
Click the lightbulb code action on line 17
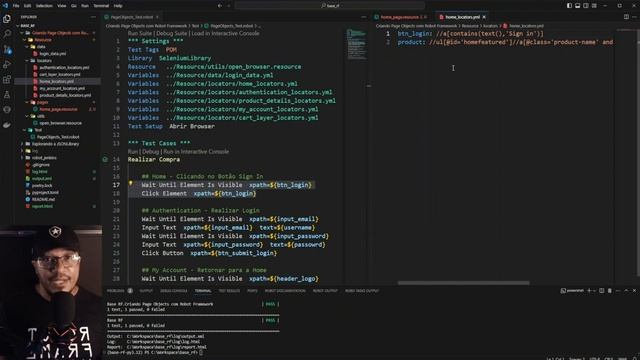coord(131,184)
